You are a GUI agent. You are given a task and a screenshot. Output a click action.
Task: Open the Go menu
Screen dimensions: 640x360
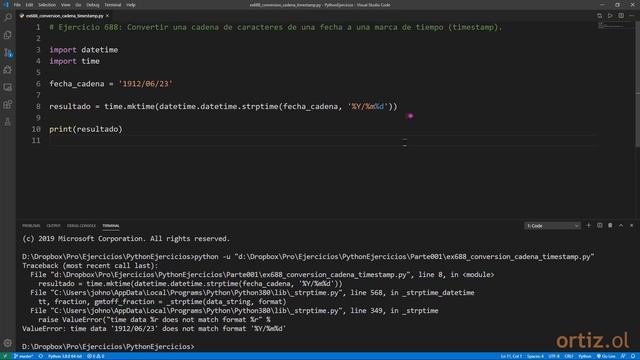point(78,5)
